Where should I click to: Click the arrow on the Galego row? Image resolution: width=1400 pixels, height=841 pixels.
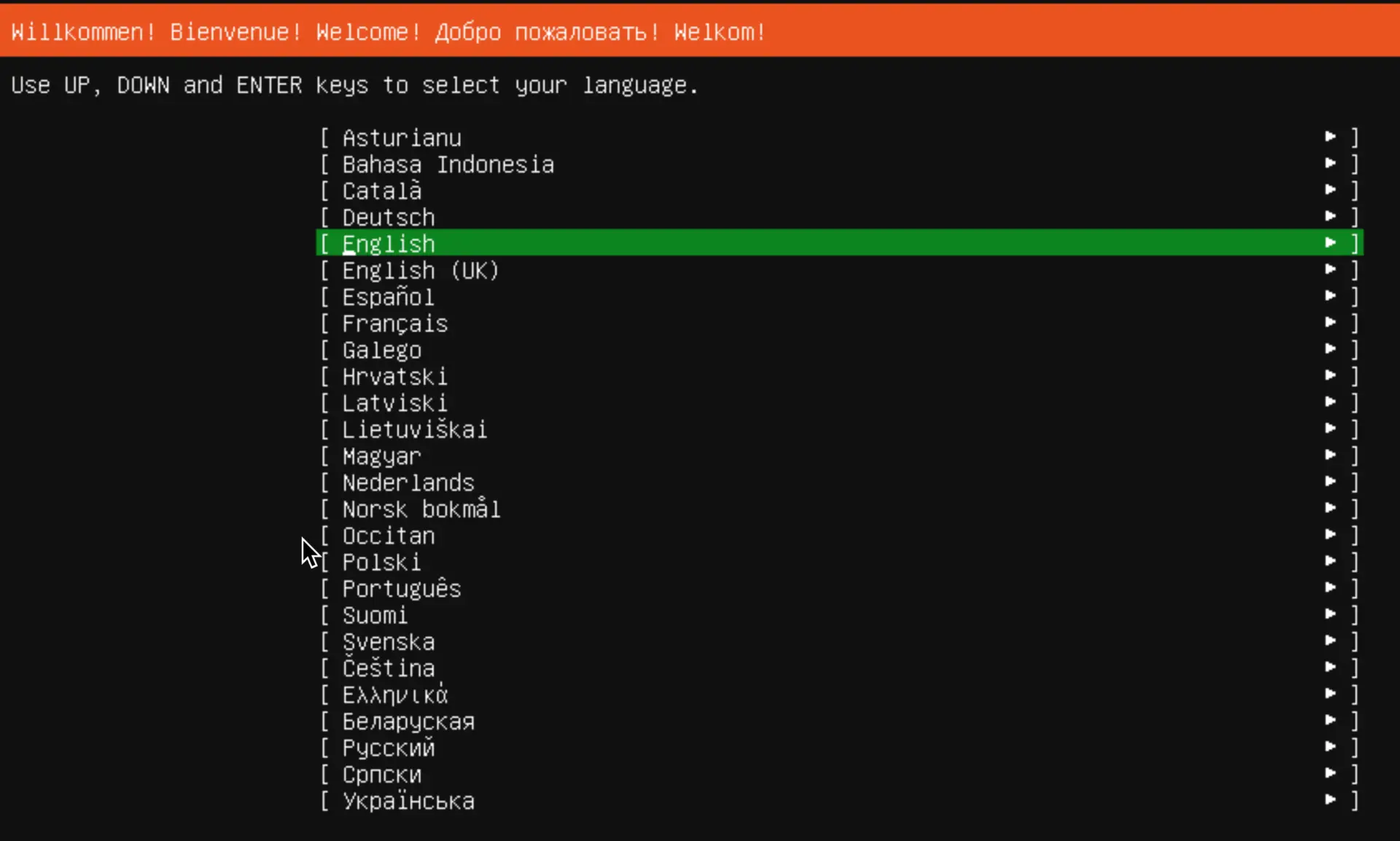[1330, 349]
